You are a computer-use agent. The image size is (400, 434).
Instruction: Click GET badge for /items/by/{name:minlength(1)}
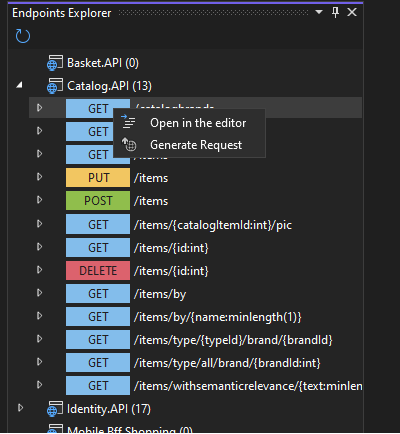tap(98, 316)
